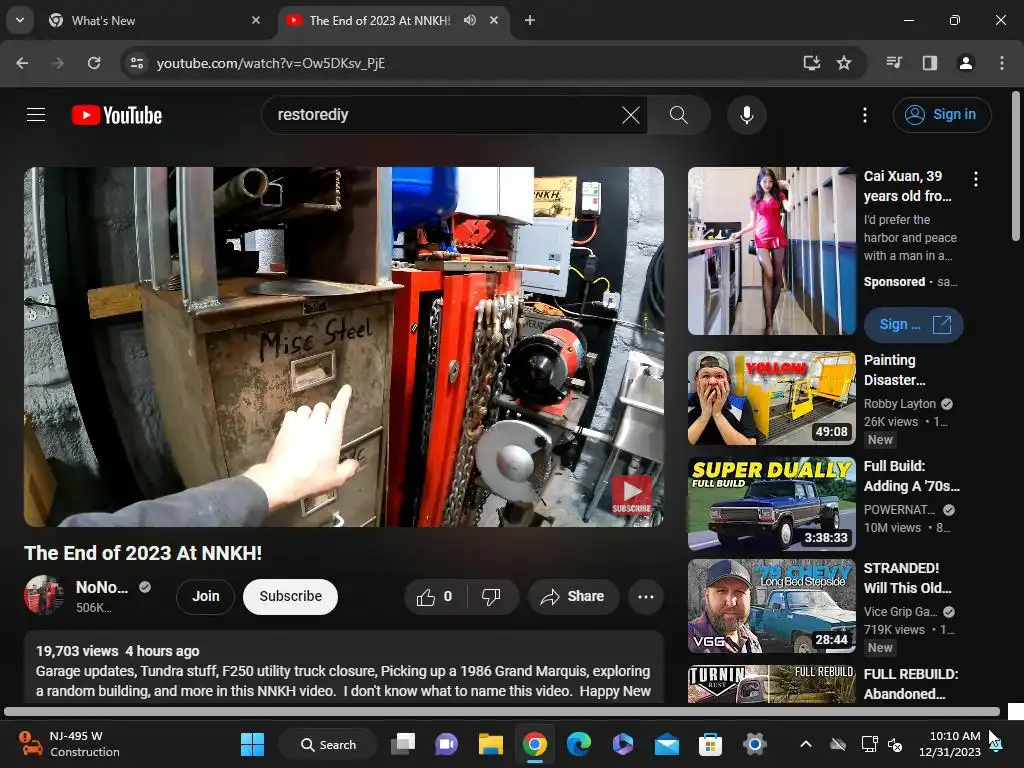Bookmark this page with star
The height and width of the screenshot is (768, 1024).
pos(844,63)
